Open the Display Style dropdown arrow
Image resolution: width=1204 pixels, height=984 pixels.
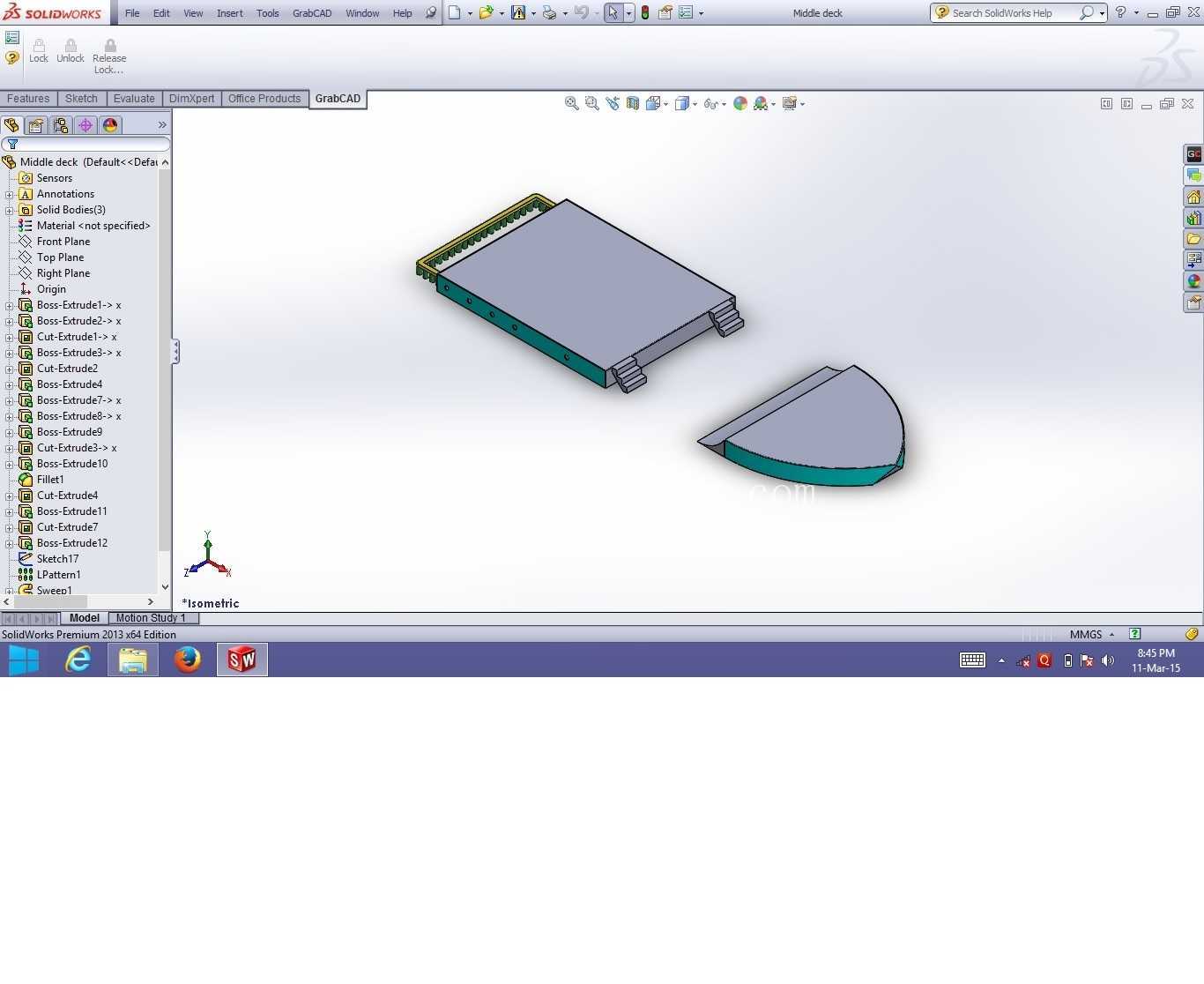(x=695, y=104)
